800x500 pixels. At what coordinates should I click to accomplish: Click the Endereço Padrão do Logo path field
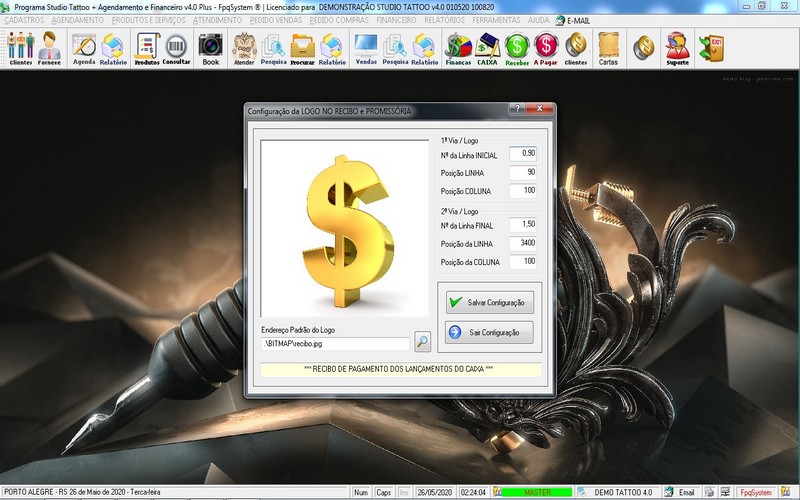tap(335, 344)
